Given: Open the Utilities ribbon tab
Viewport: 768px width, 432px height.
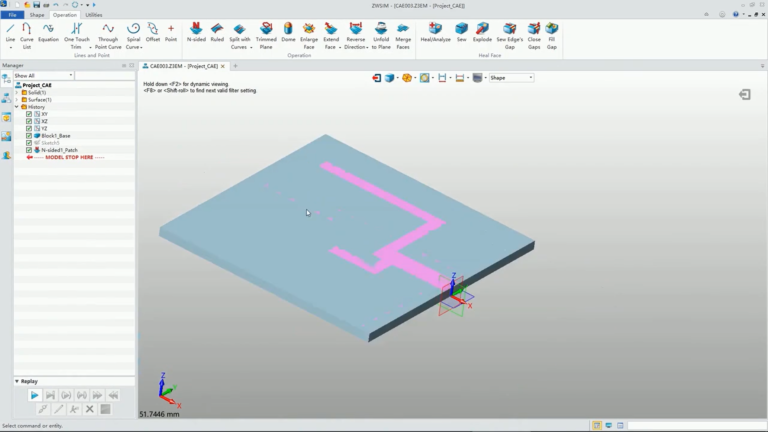Looking at the screenshot, I should click(x=94, y=15).
